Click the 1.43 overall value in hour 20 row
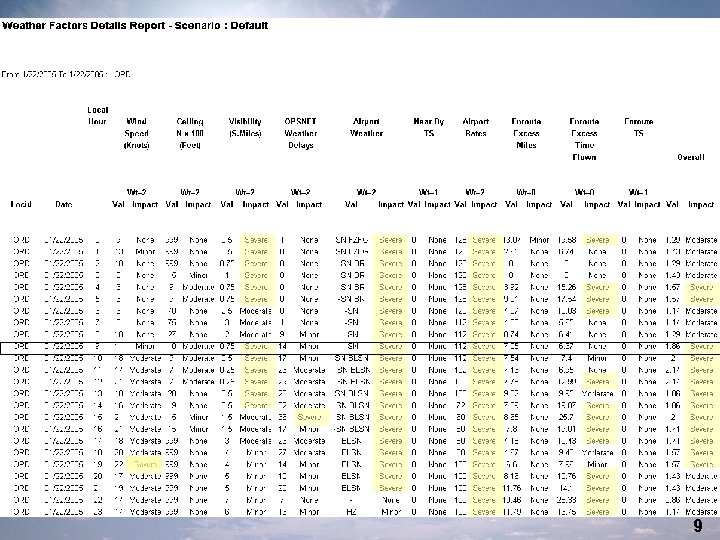The image size is (720, 540). pos(672,476)
